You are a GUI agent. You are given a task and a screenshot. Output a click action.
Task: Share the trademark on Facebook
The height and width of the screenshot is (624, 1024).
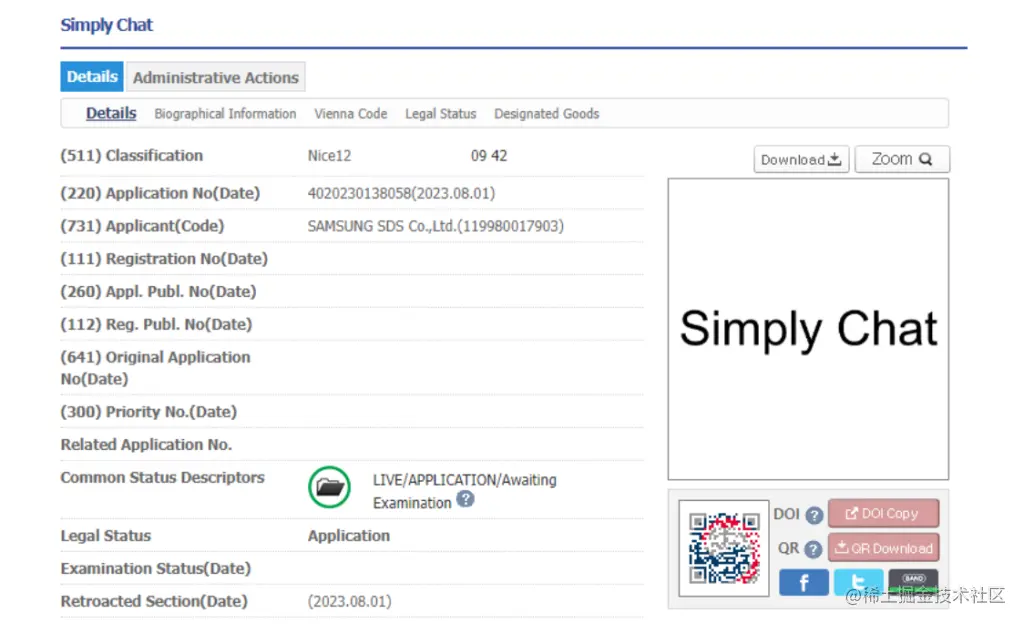[x=804, y=582]
